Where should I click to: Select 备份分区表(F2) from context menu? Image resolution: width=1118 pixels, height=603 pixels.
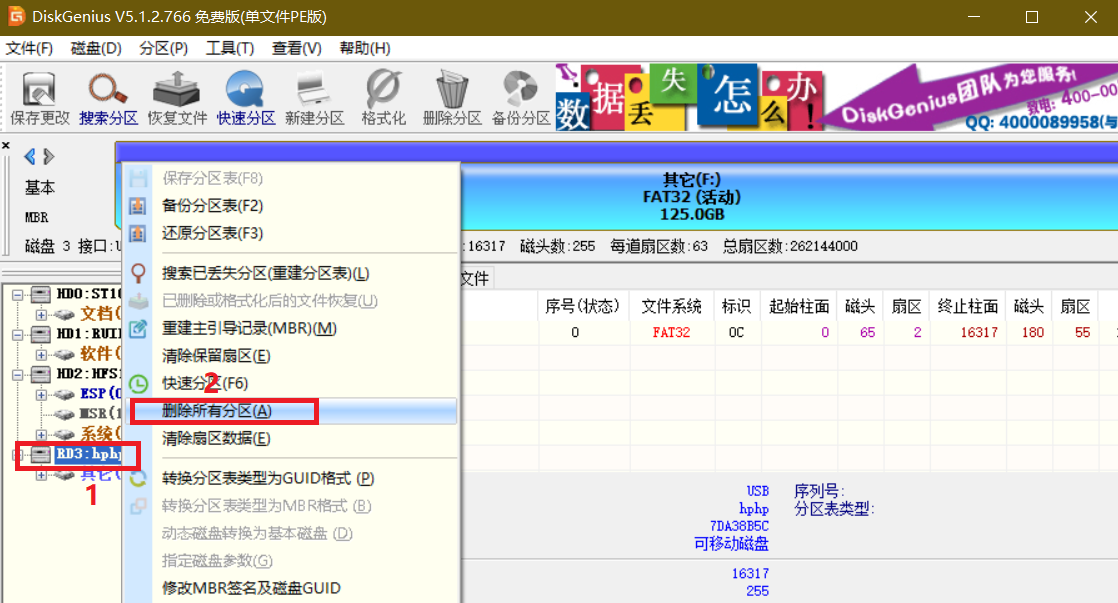[x=212, y=206]
